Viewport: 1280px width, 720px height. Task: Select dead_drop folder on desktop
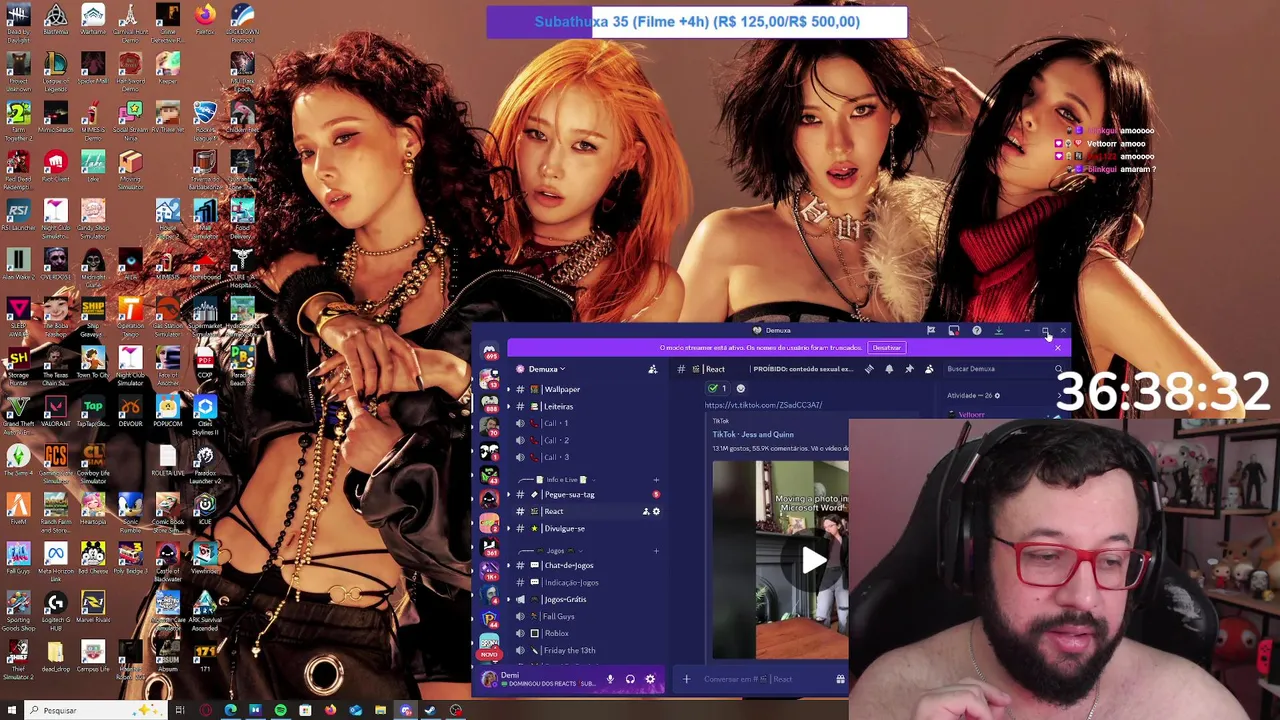point(55,657)
